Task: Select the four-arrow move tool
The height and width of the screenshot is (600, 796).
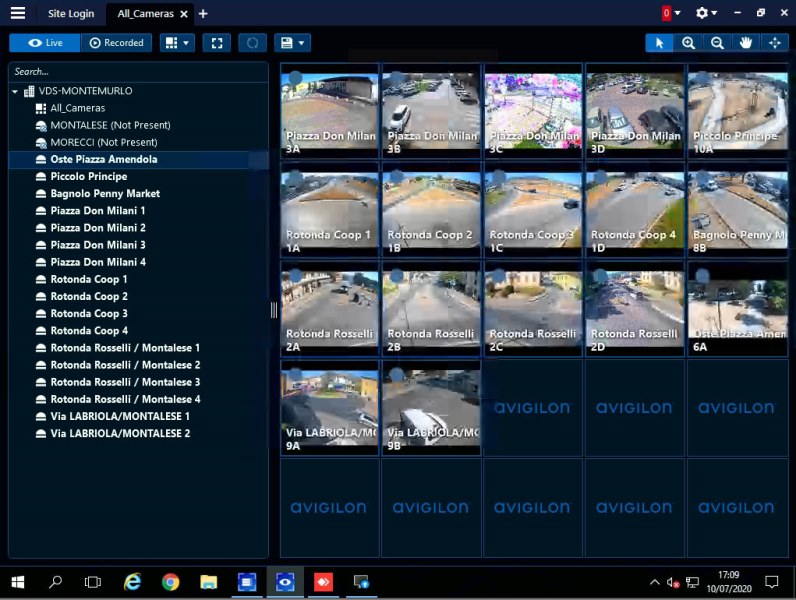Action: pyautogui.click(x=774, y=43)
